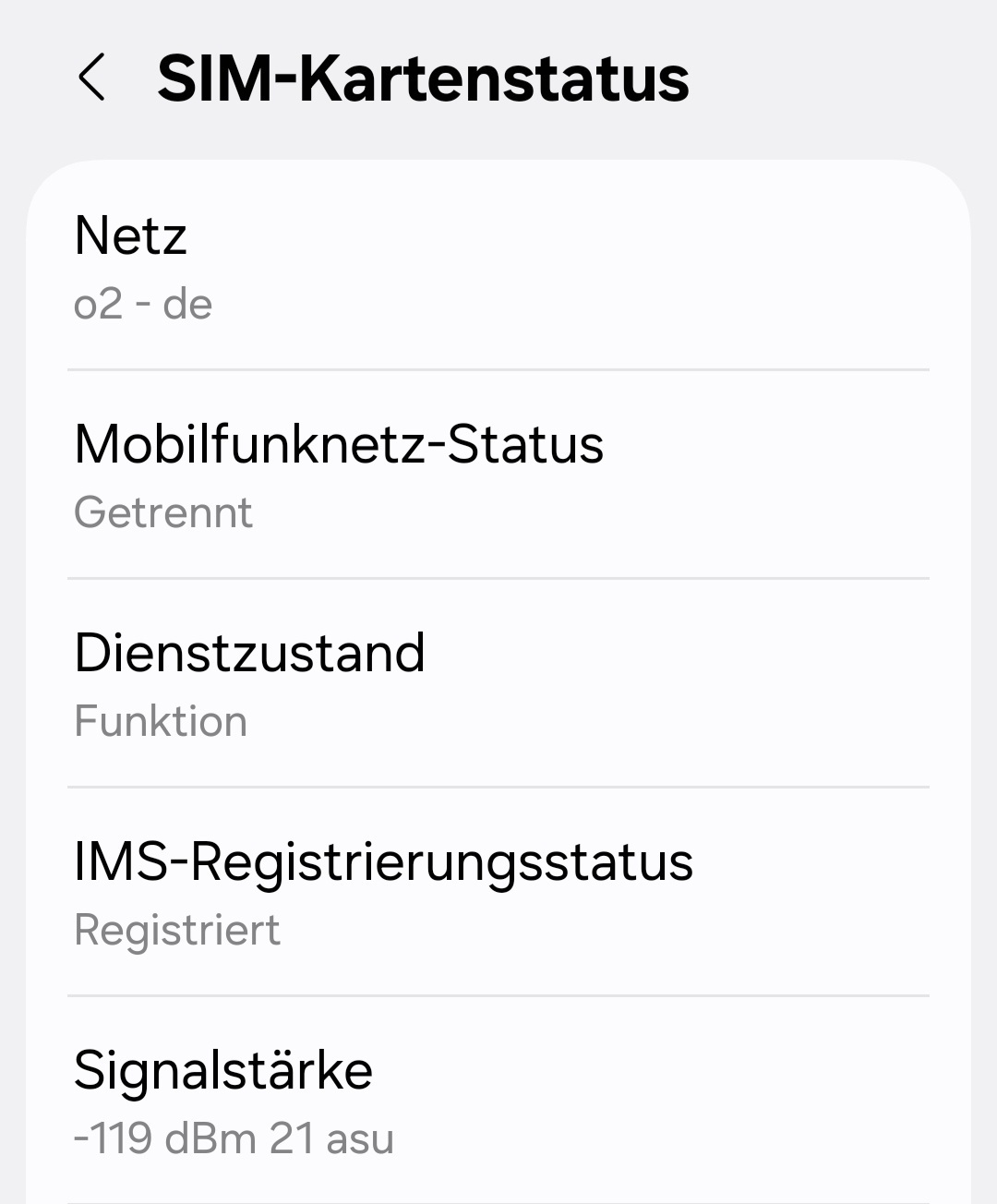The height and width of the screenshot is (1204, 997).
Task: Click the Dienstzustand heading label
Action: coord(249,653)
